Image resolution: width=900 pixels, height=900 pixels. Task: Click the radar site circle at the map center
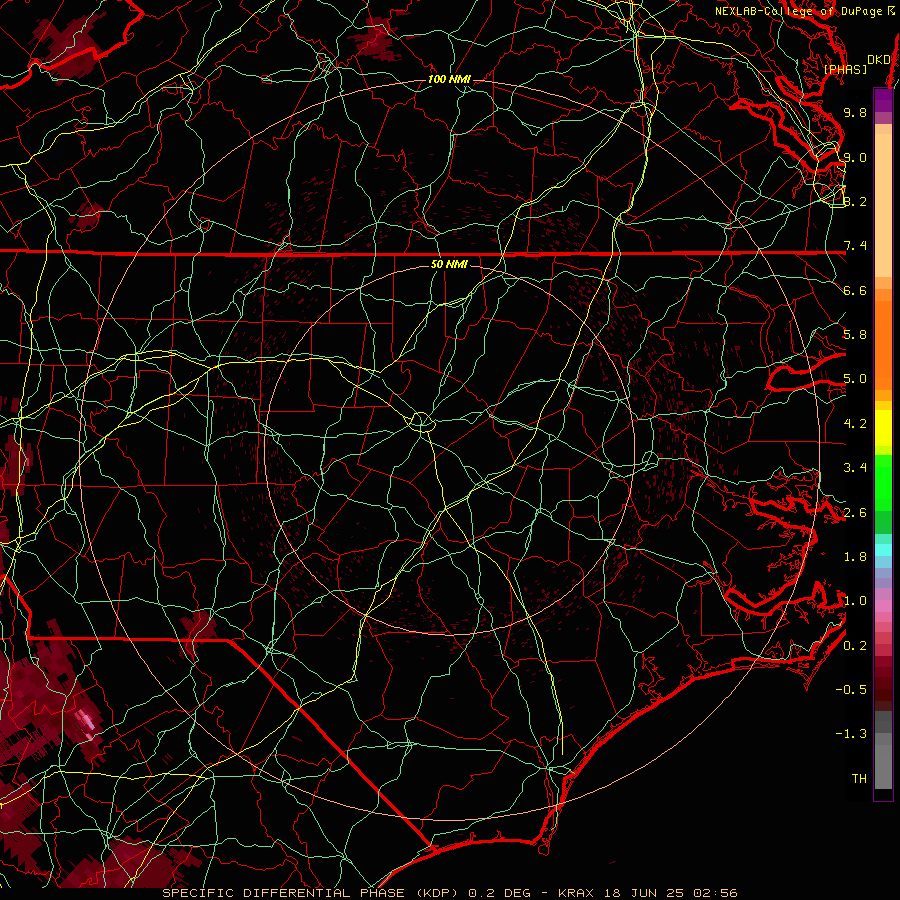421,422
